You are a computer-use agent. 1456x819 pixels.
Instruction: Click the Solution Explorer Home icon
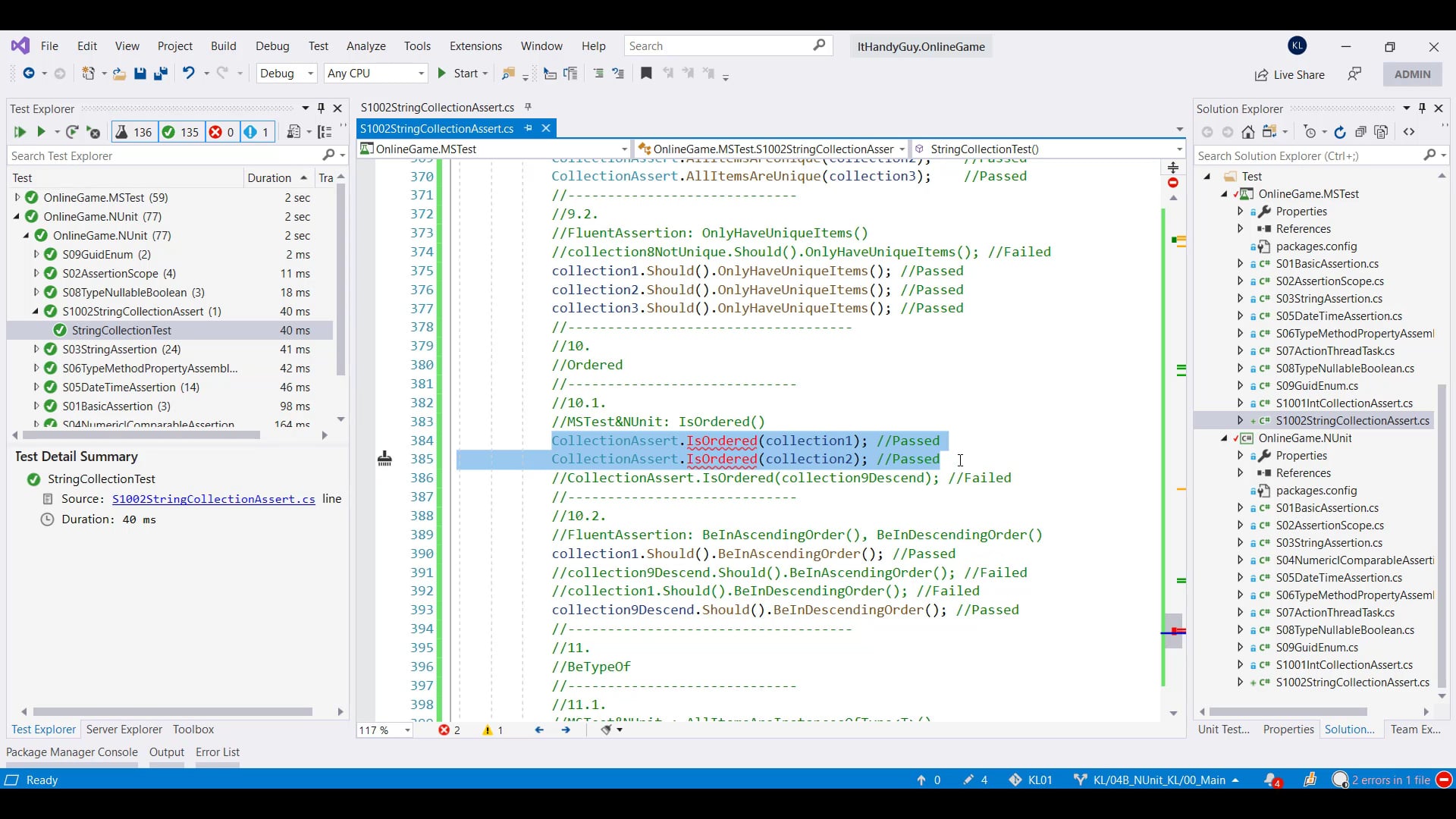tap(1247, 132)
